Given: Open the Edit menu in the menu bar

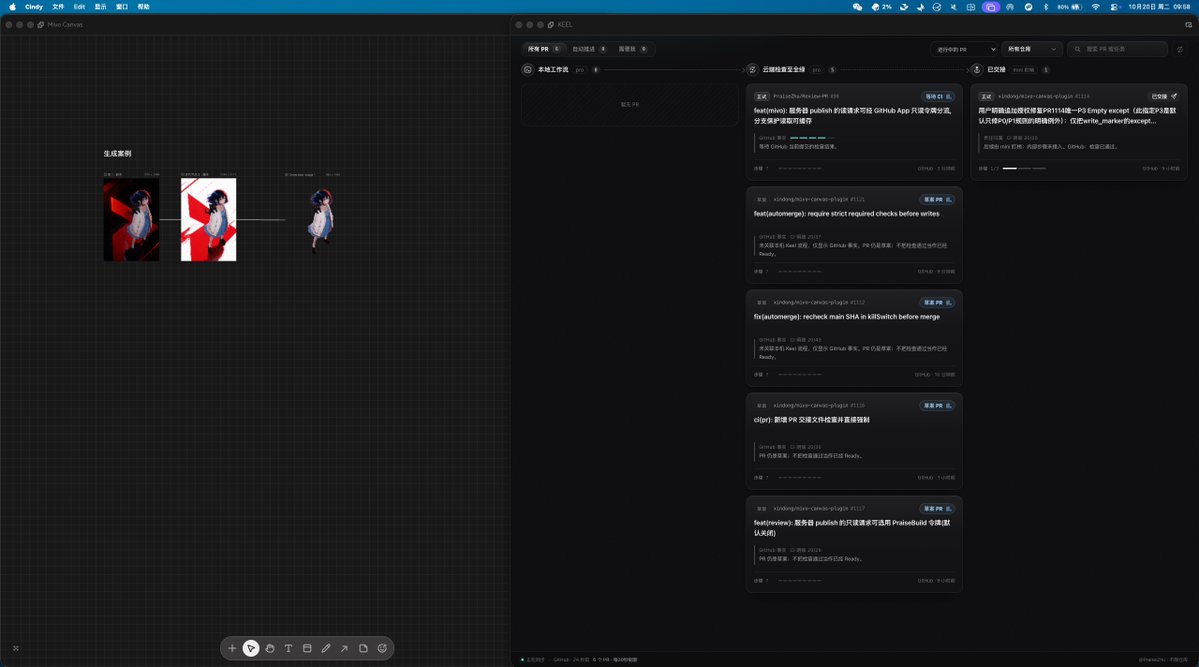Looking at the screenshot, I should (x=80, y=7).
